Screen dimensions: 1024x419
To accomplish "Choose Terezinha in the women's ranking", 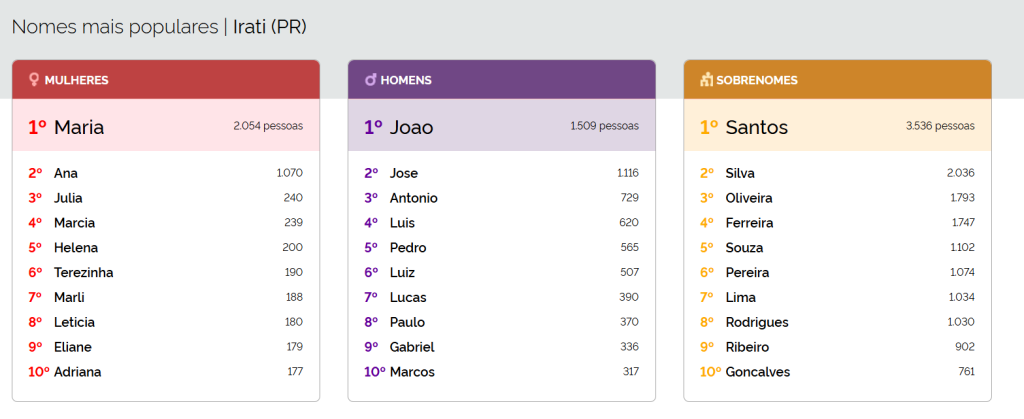I will click(84, 272).
